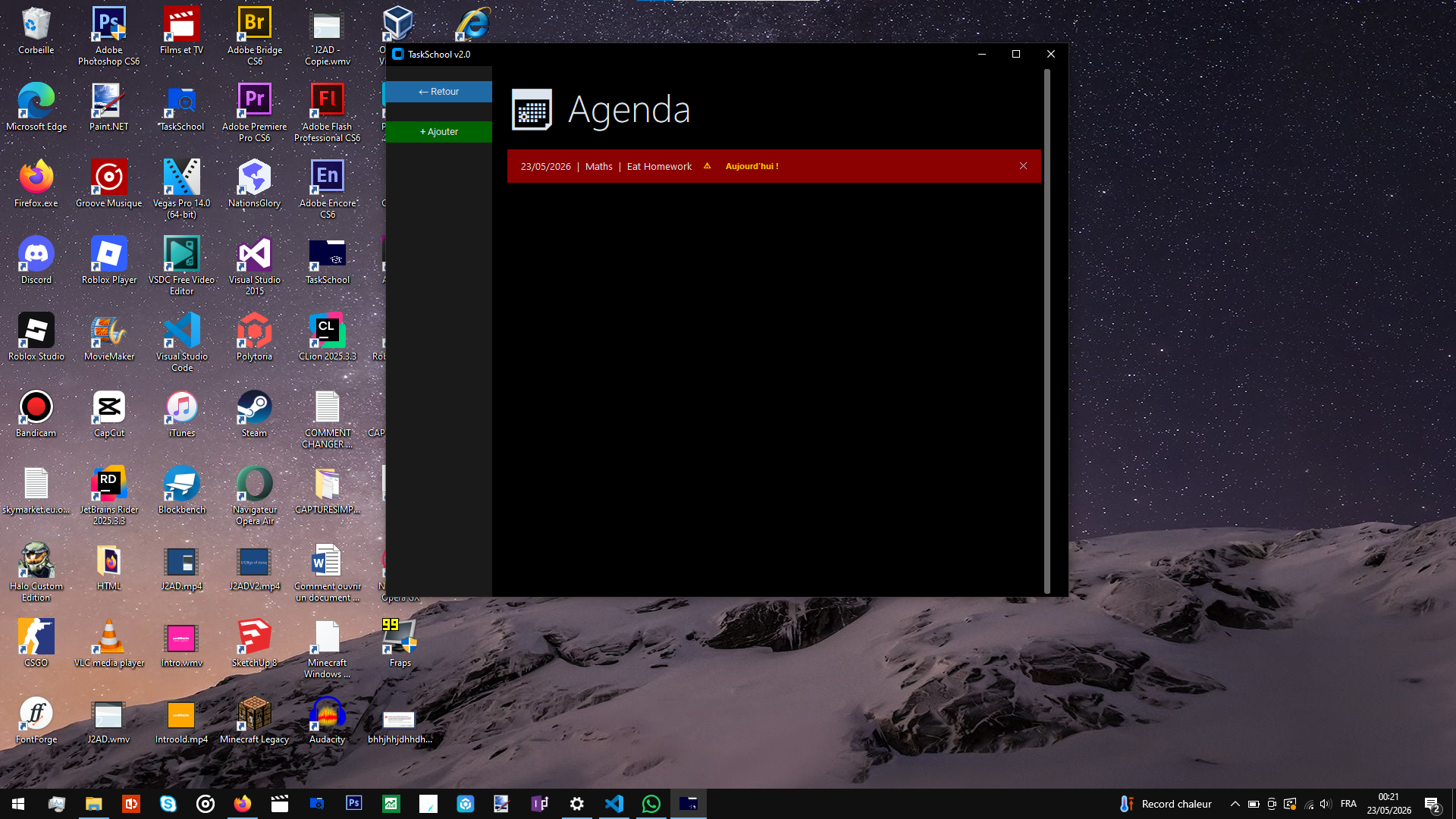Image resolution: width=1456 pixels, height=819 pixels.
Task: Click the FRA language indicator
Action: click(1348, 804)
